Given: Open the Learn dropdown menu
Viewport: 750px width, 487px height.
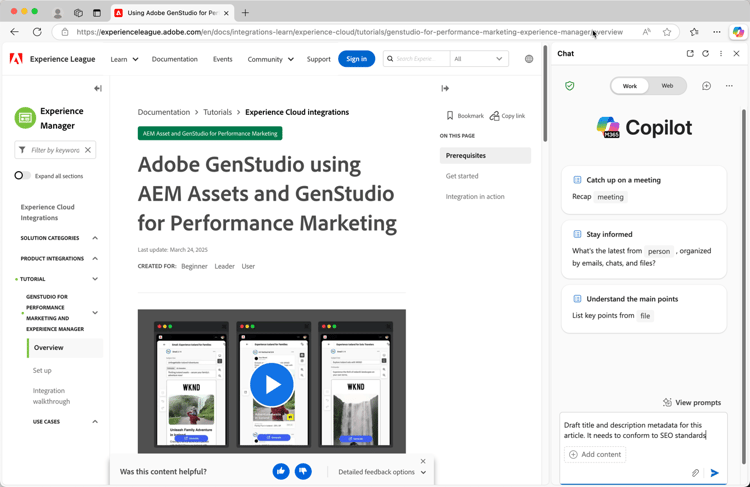Looking at the screenshot, I should click(125, 59).
